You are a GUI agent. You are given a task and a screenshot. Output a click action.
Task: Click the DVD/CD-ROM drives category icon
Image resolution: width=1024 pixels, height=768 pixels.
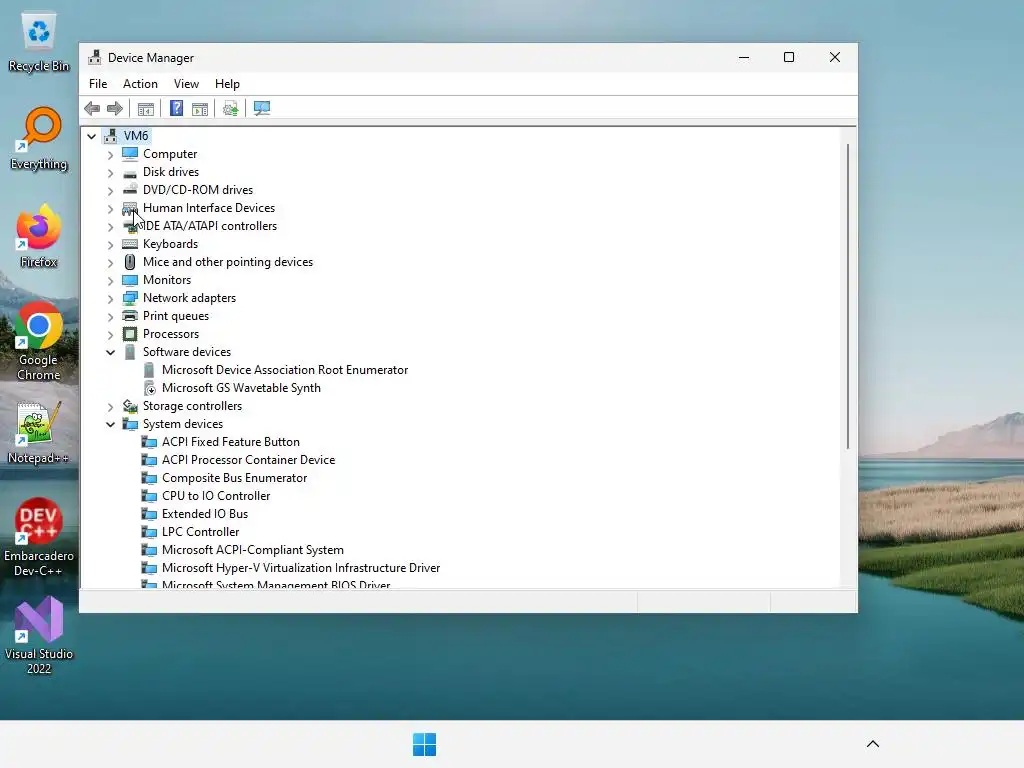(x=130, y=190)
